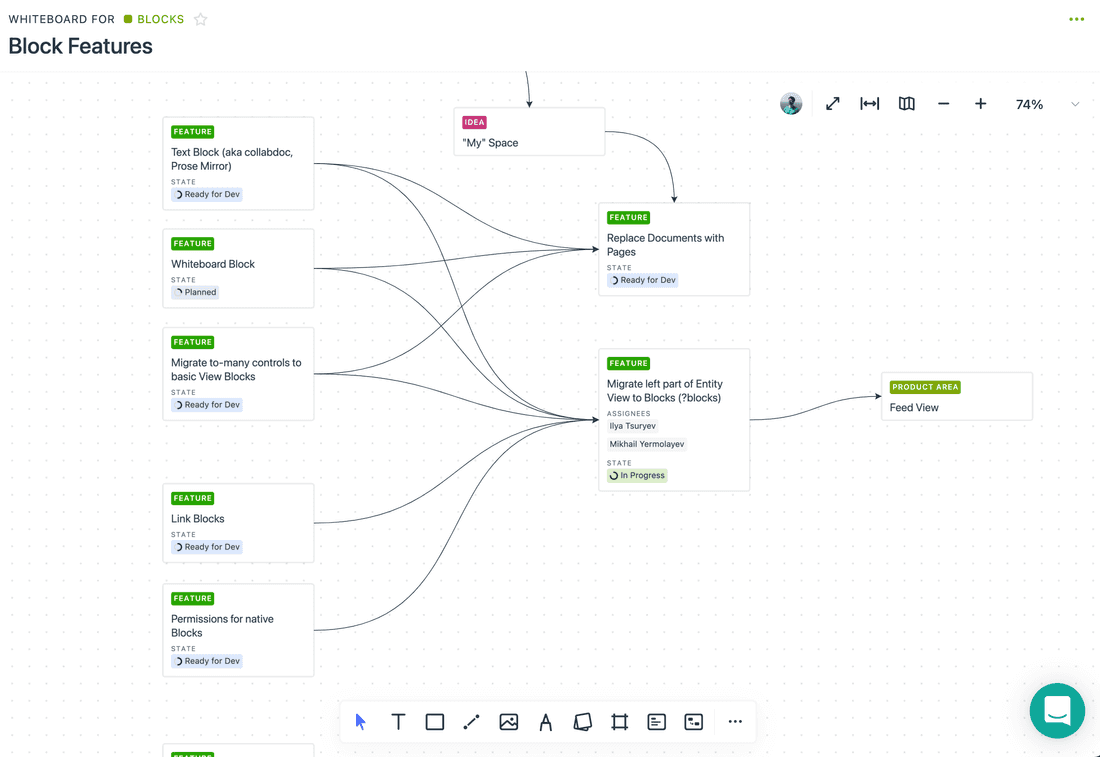Activate the sticky notes tool
Screen dimensions: 1100x757
pos(583,722)
